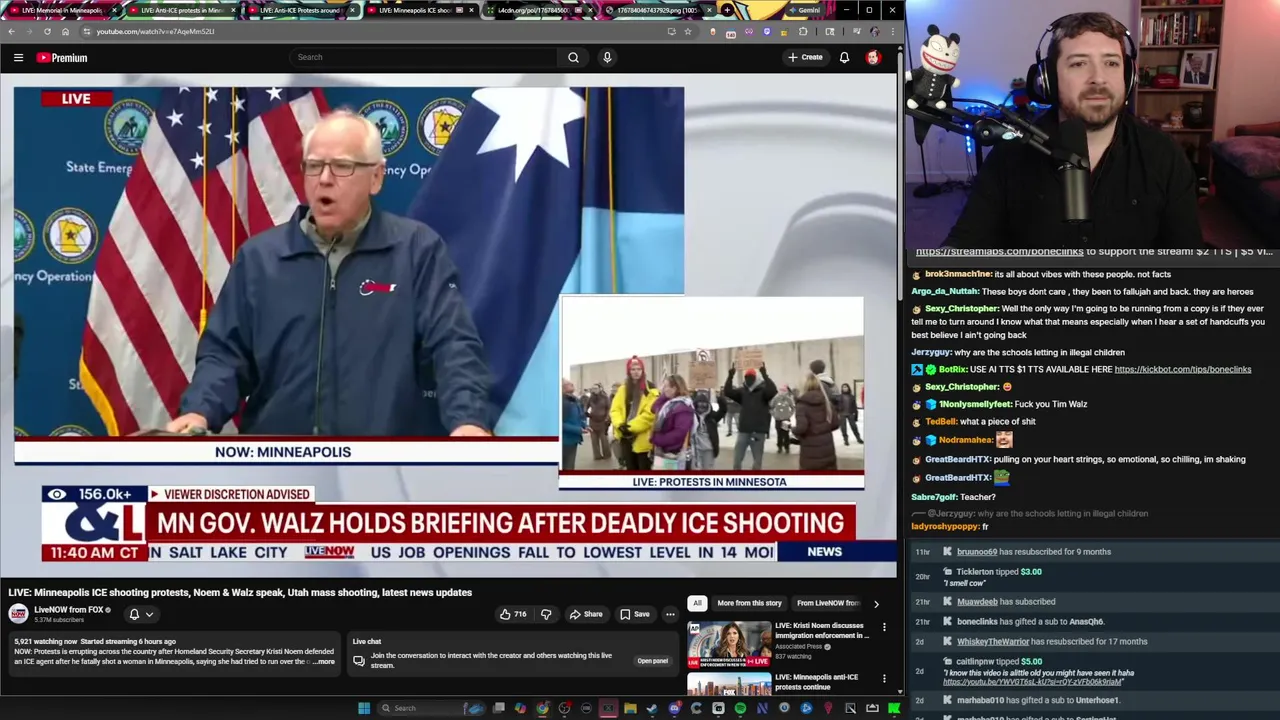Image resolution: width=1280 pixels, height=720 pixels.
Task: Open options for Minneapolis anti-ICE protests video
Action: coord(884,679)
